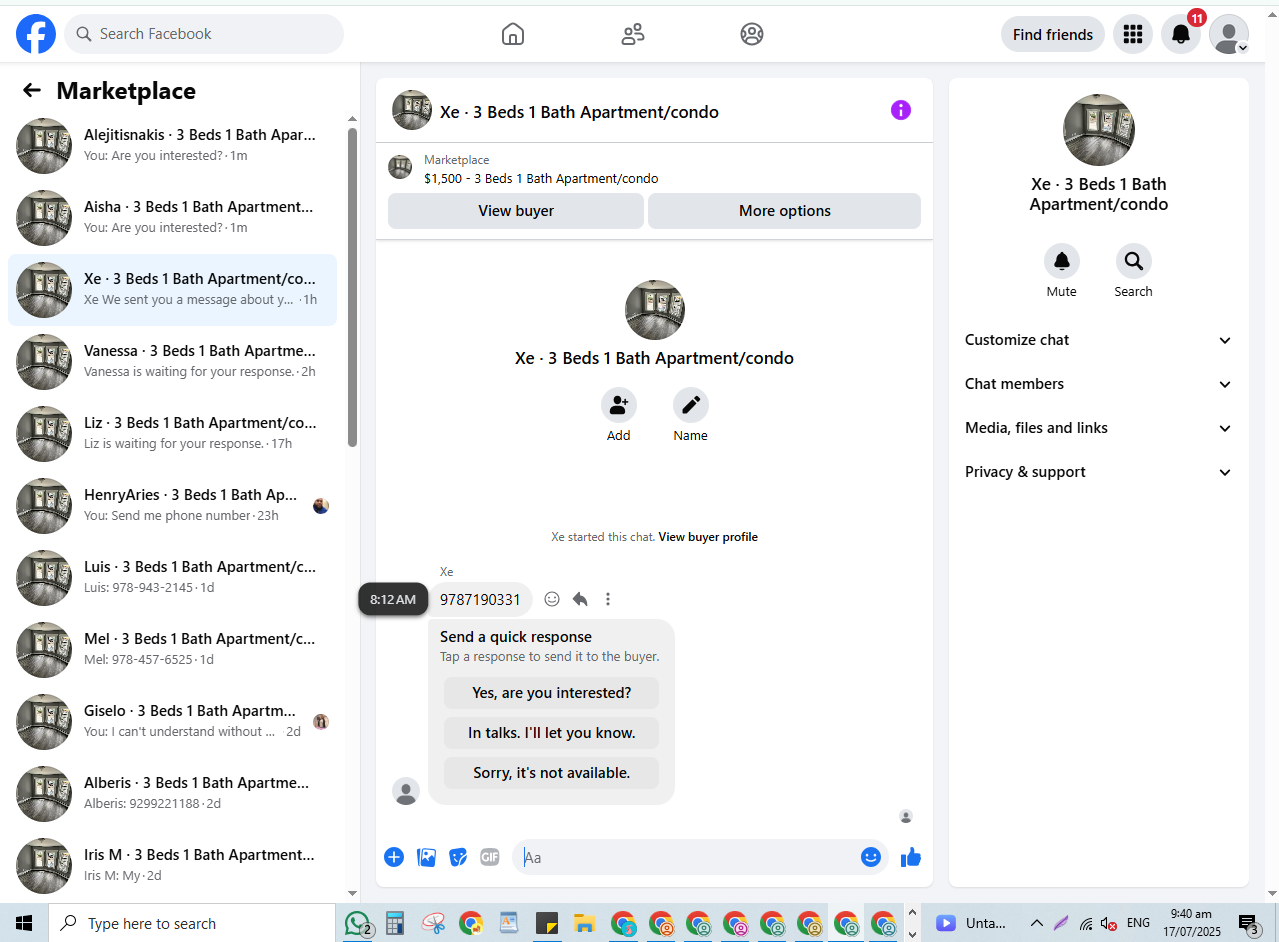
Task: Expand Media, files and links section
Action: point(1099,428)
